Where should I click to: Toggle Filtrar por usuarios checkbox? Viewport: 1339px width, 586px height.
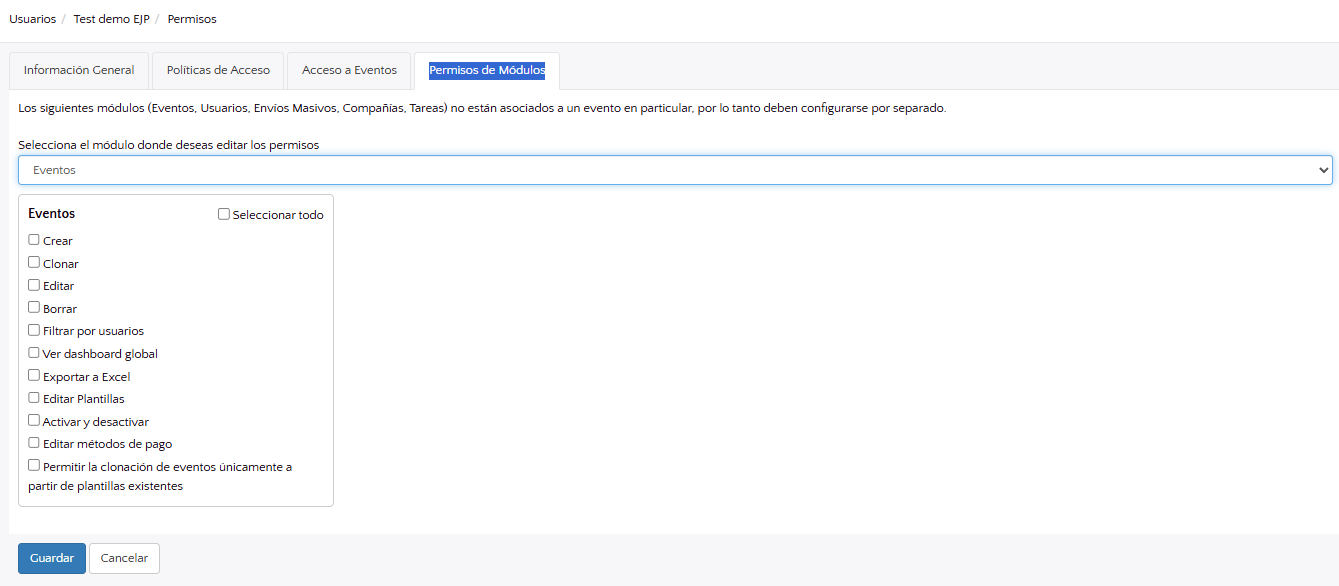click(x=34, y=330)
